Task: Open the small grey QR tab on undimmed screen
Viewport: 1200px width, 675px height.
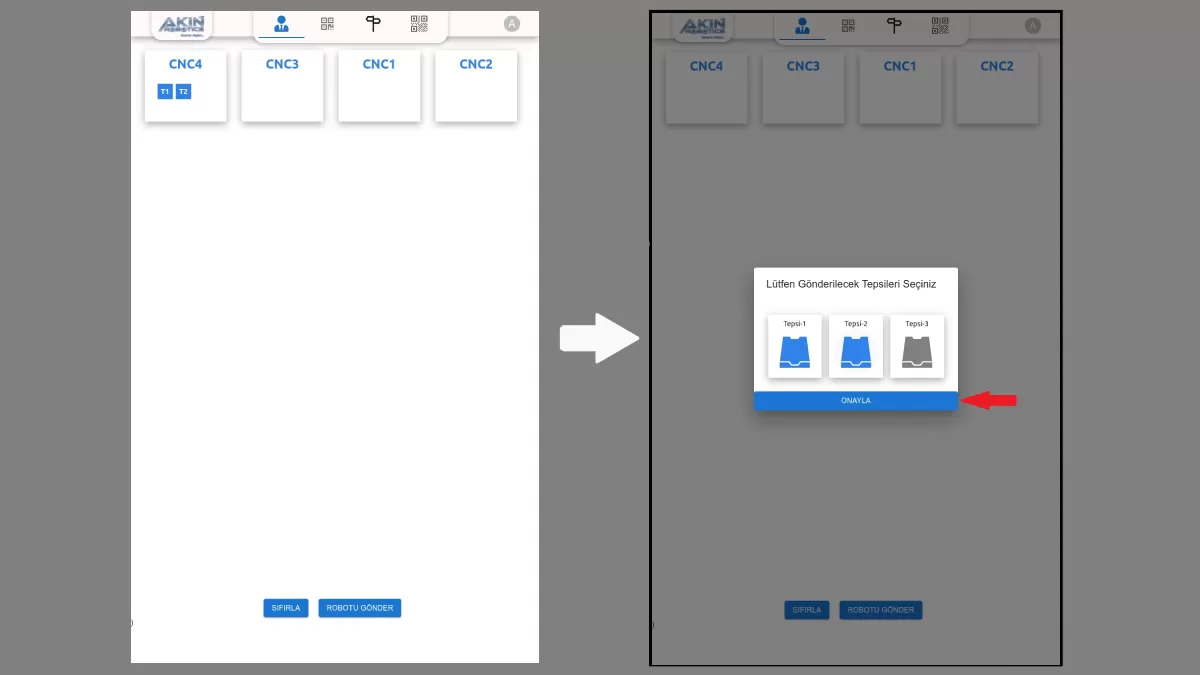Action: 327,24
